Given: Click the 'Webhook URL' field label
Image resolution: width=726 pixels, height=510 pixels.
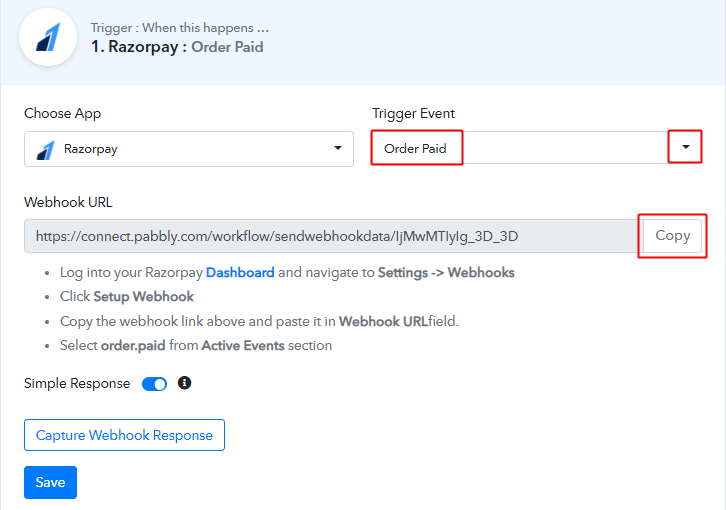Looking at the screenshot, I should [68, 202].
